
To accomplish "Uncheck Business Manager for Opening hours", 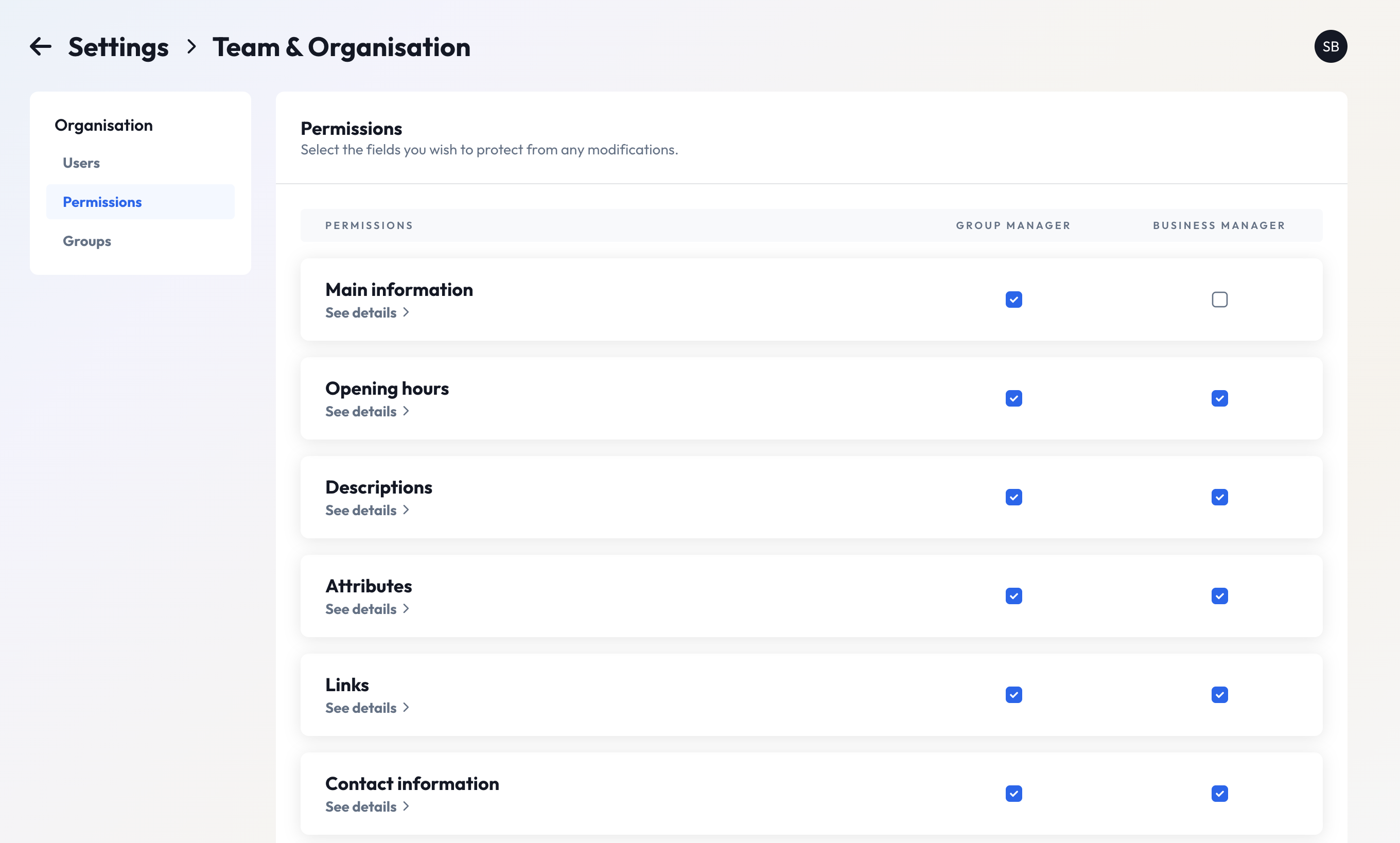I will (1219, 398).
